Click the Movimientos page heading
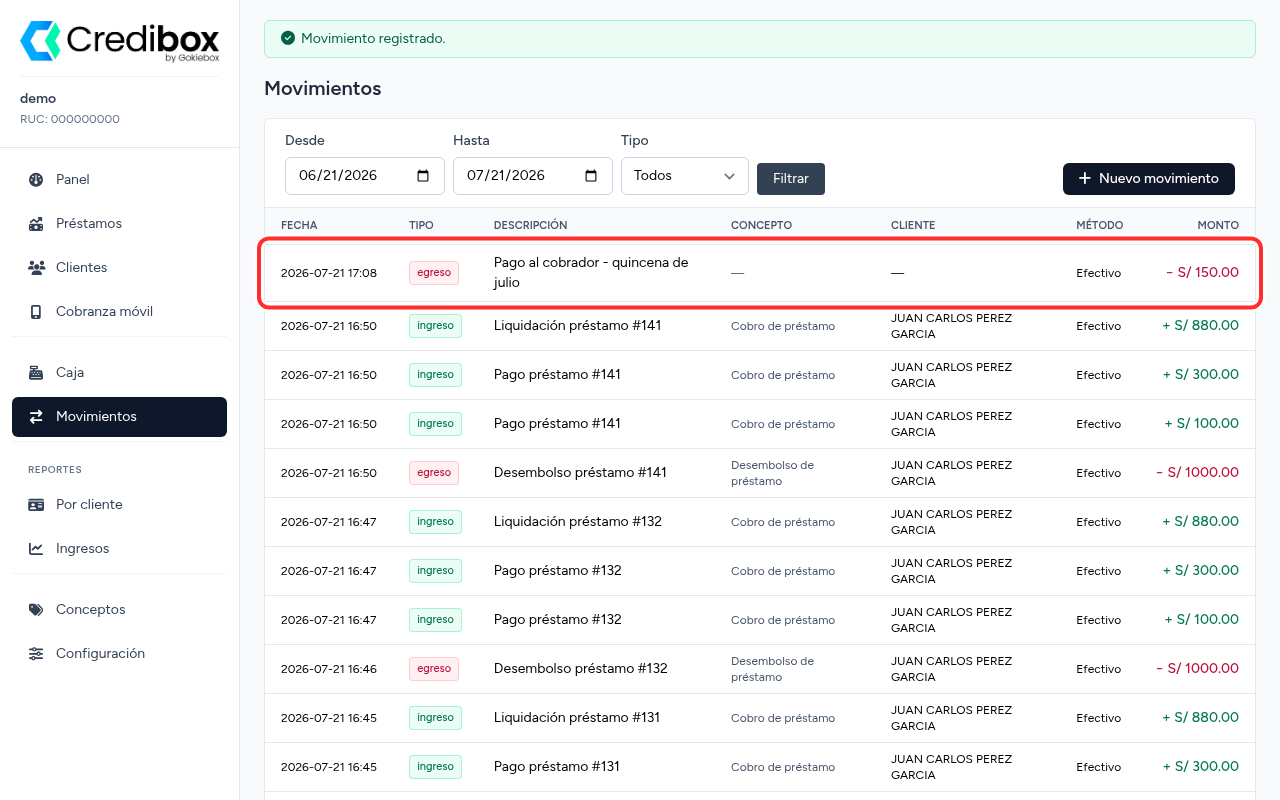 [x=323, y=89]
